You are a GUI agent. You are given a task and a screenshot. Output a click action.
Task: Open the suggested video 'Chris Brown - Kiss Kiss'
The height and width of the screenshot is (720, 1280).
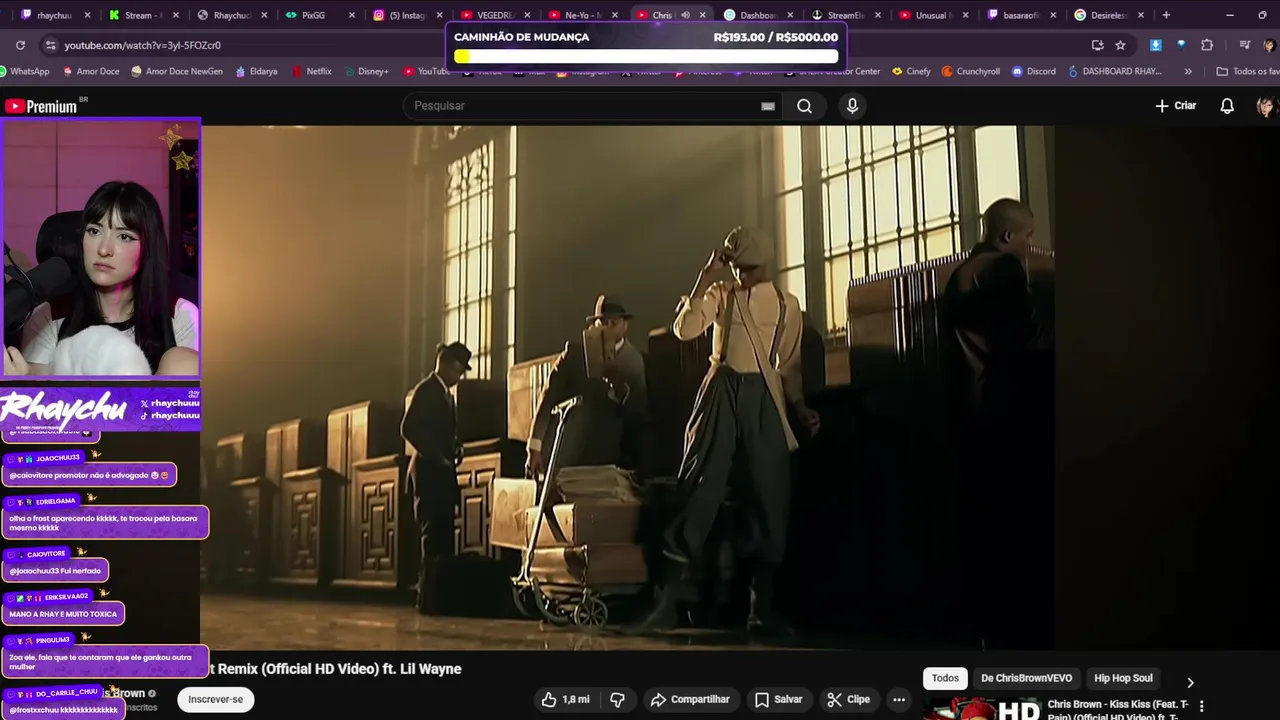[x=1118, y=709]
